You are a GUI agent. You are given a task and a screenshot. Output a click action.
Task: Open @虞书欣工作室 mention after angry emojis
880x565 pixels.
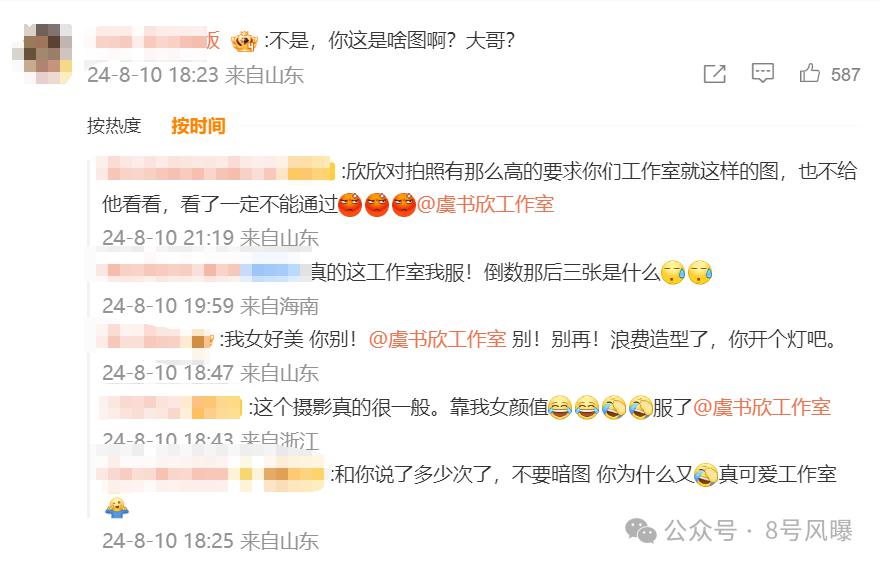(x=485, y=204)
